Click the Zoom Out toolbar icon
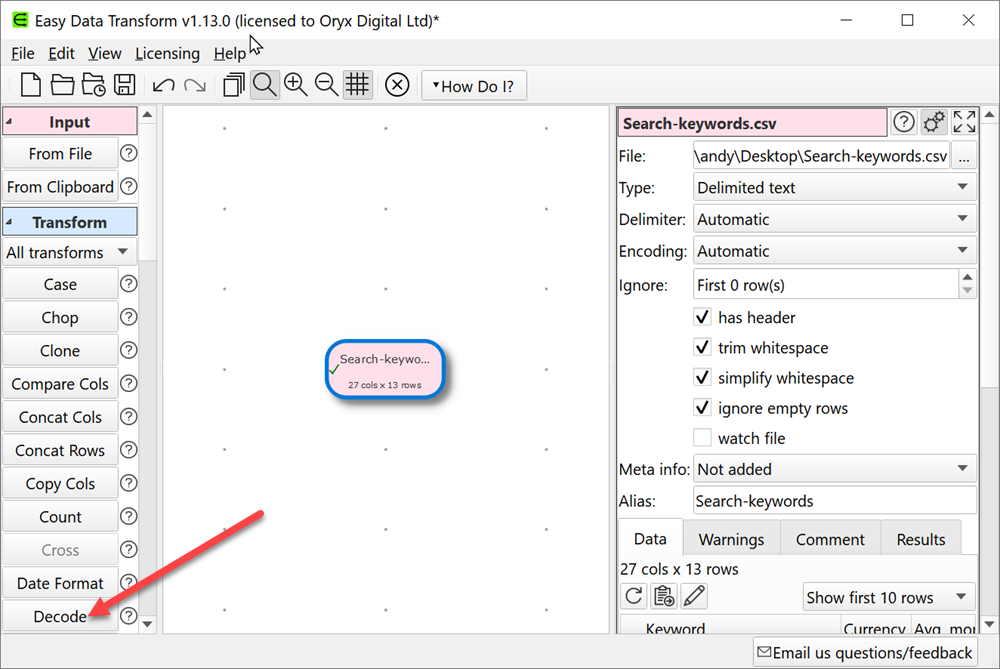This screenshot has width=1000, height=669. coord(326,85)
